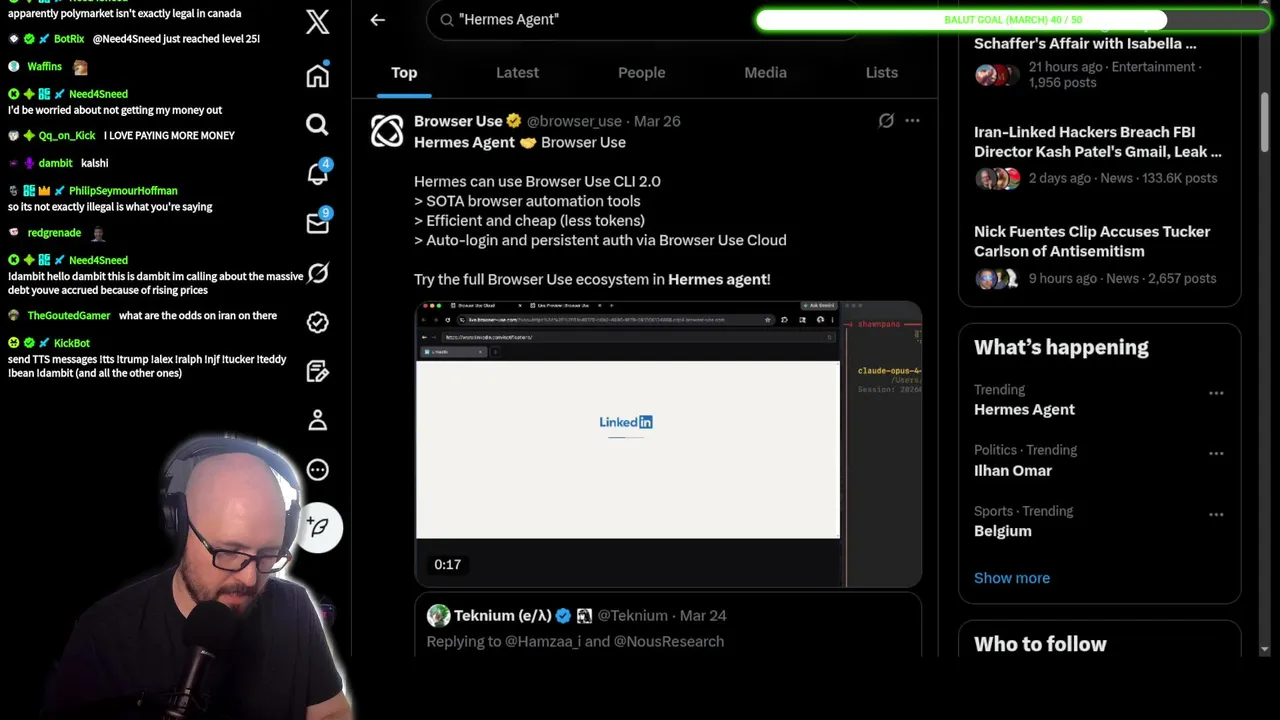
Task: Open the Mar 26 post timestamp
Action: click(657, 121)
